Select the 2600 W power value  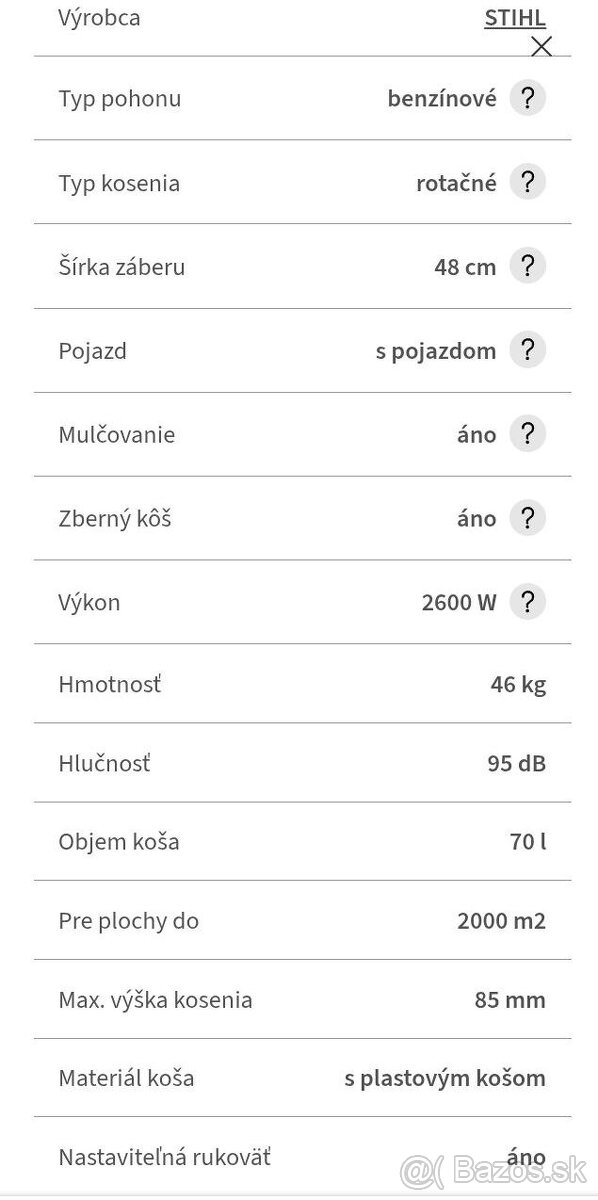coord(458,602)
